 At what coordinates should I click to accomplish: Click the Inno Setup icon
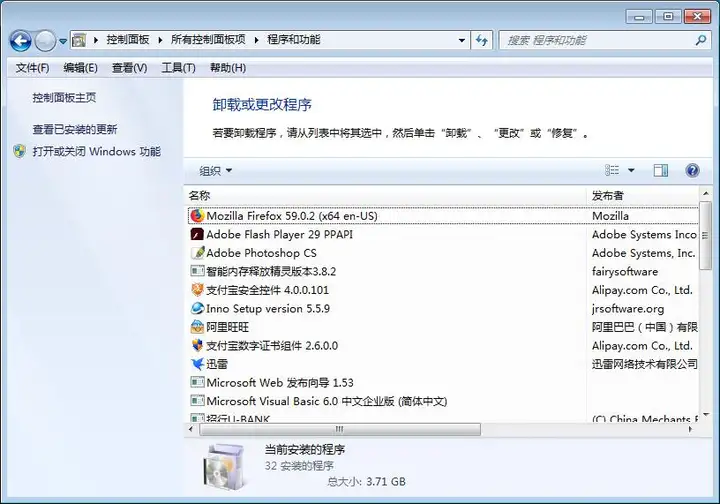coord(197,308)
